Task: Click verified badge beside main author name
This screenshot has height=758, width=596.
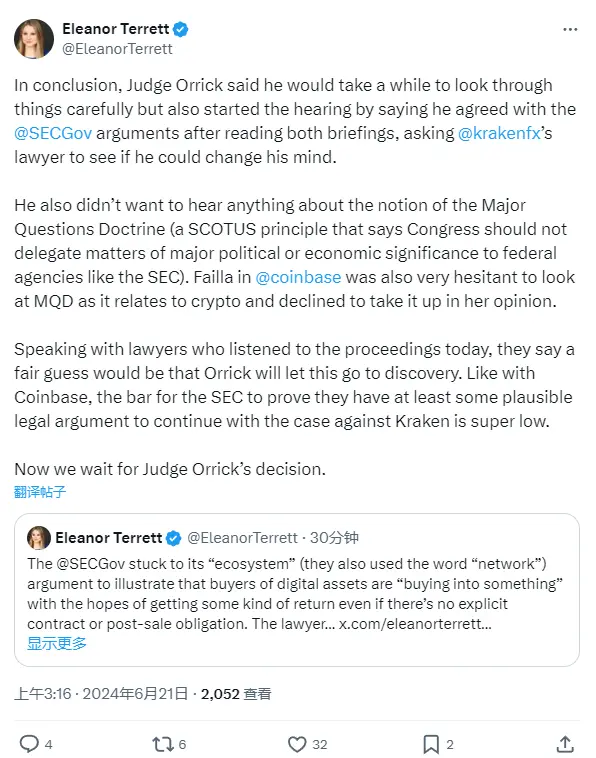Action: [x=181, y=29]
